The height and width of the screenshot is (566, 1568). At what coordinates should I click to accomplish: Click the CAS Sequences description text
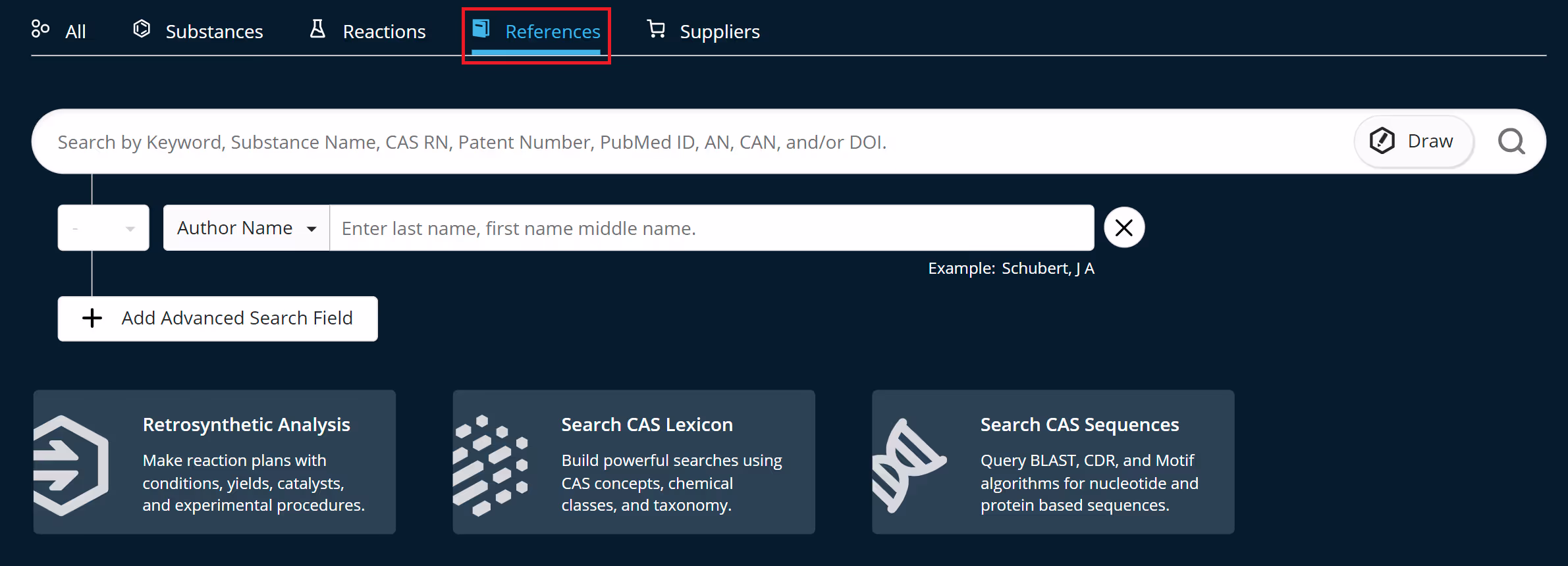click(x=1089, y=482)
